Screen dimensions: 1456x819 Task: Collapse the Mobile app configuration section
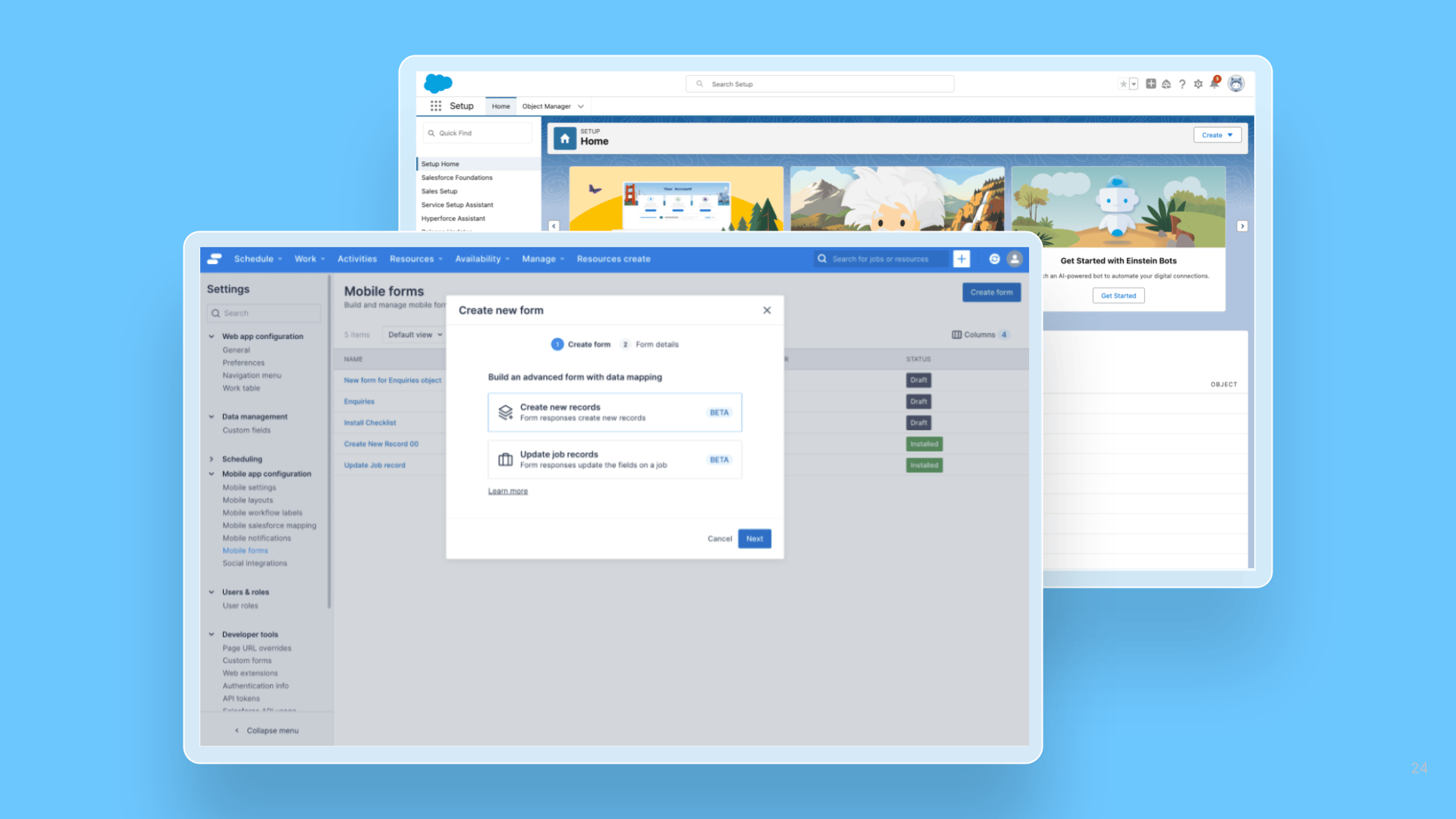pos(212,474)
